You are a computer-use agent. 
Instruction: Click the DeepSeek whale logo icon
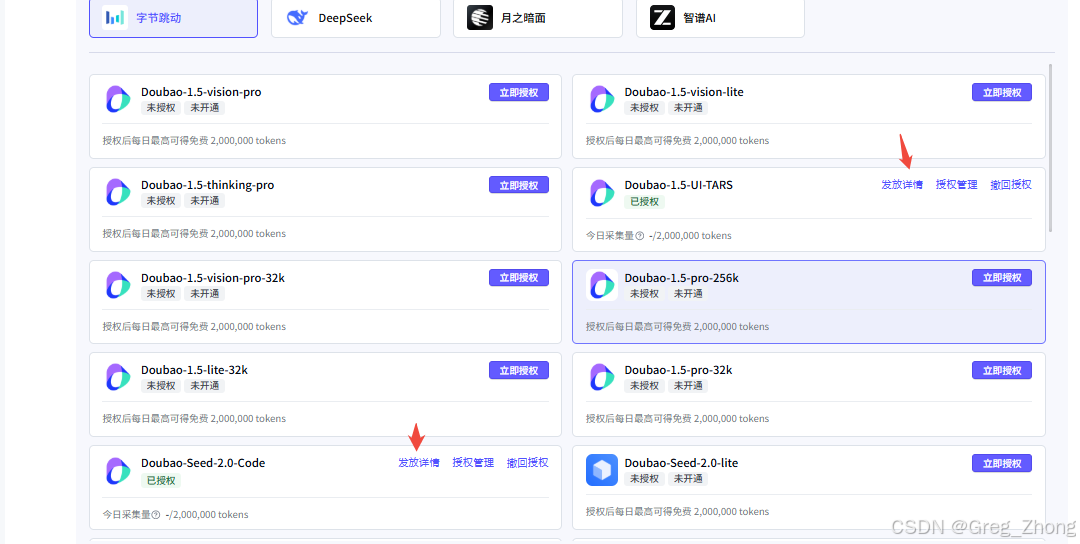(297, 17)
